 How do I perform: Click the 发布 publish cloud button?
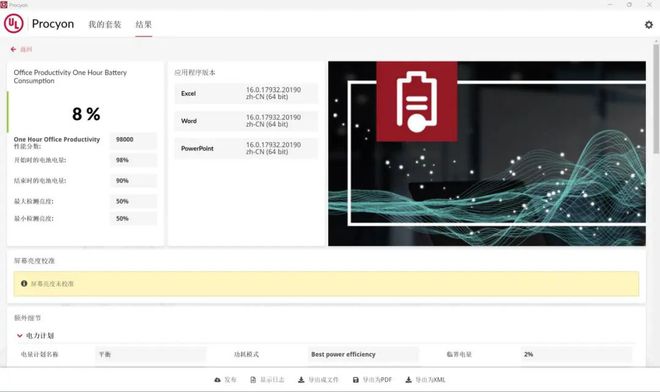pyautogui.click(x=225, y=380)
